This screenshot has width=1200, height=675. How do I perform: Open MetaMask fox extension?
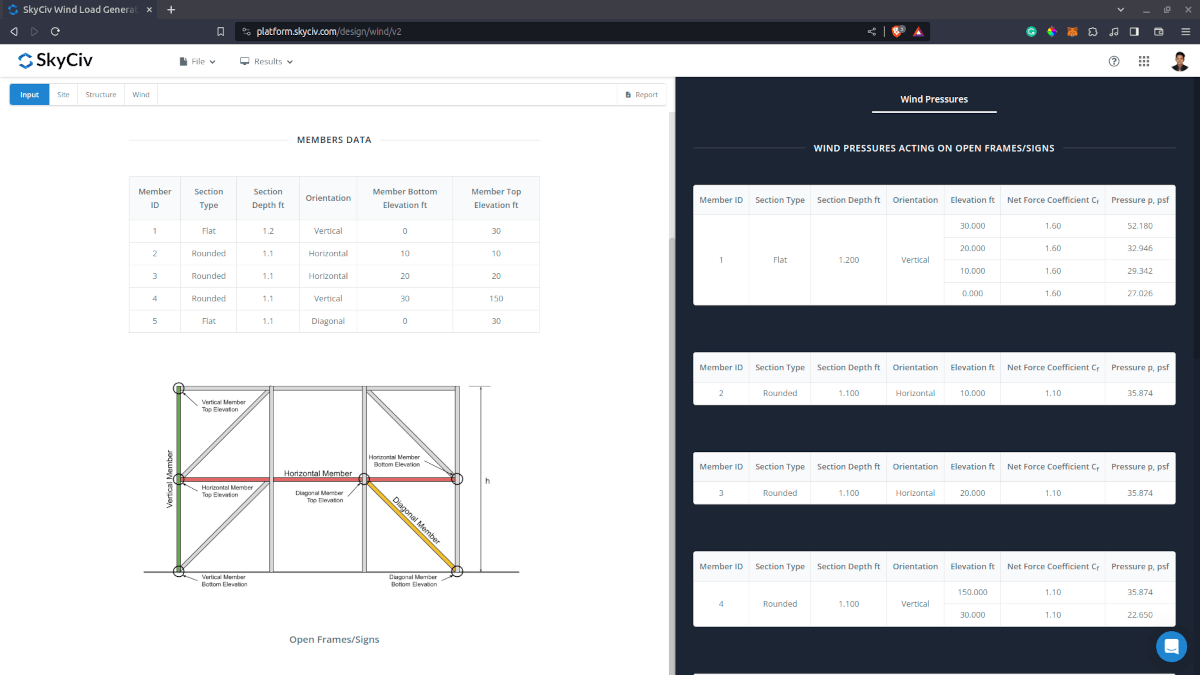point(1073,31)
